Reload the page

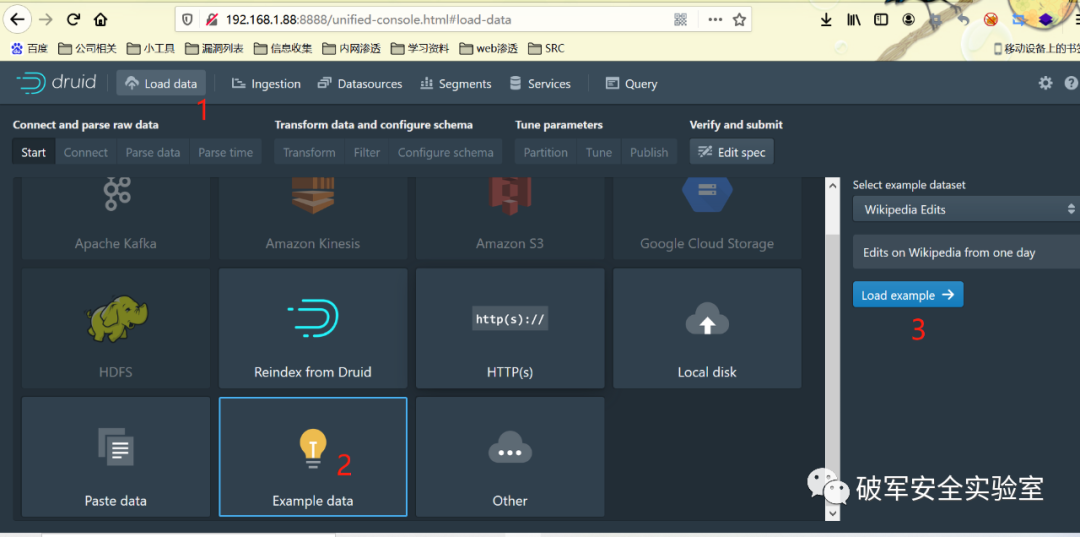point(74,20)
